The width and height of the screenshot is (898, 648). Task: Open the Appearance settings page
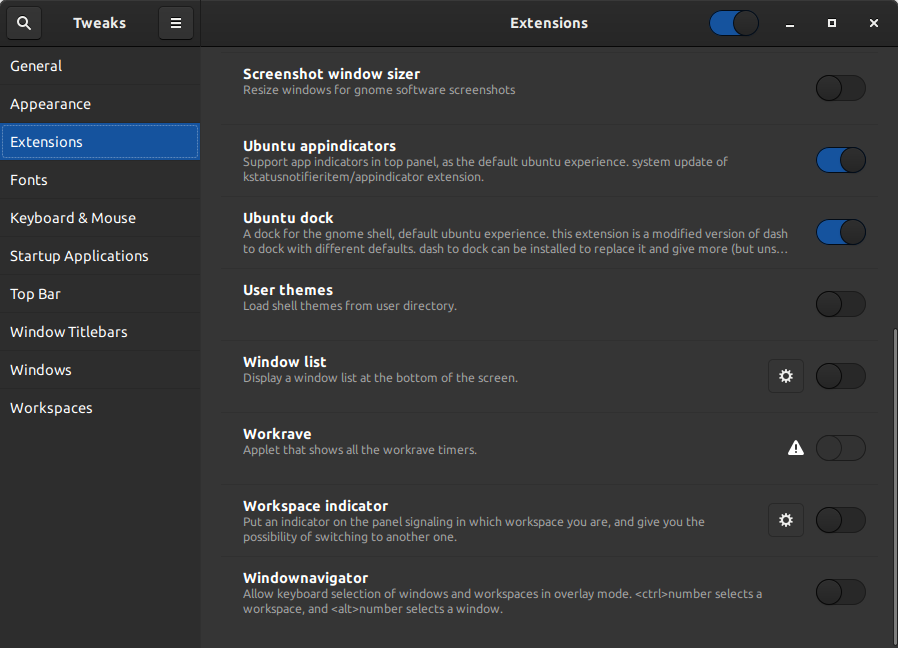[50, 104]
